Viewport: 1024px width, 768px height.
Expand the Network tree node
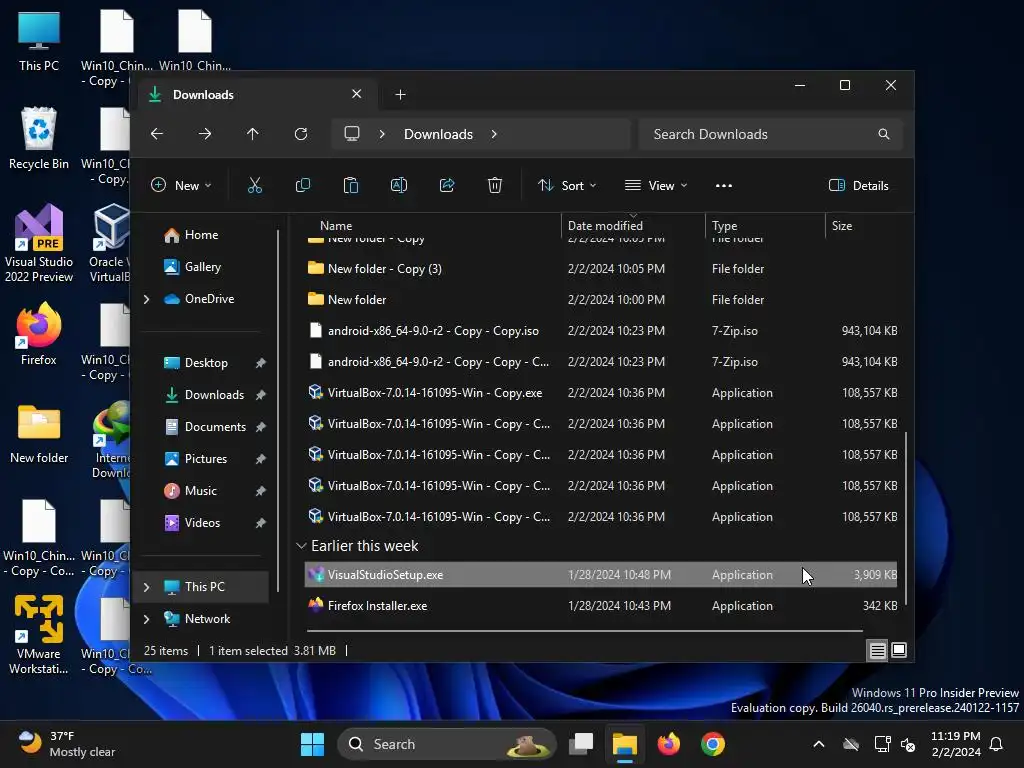tap(146, 619)
